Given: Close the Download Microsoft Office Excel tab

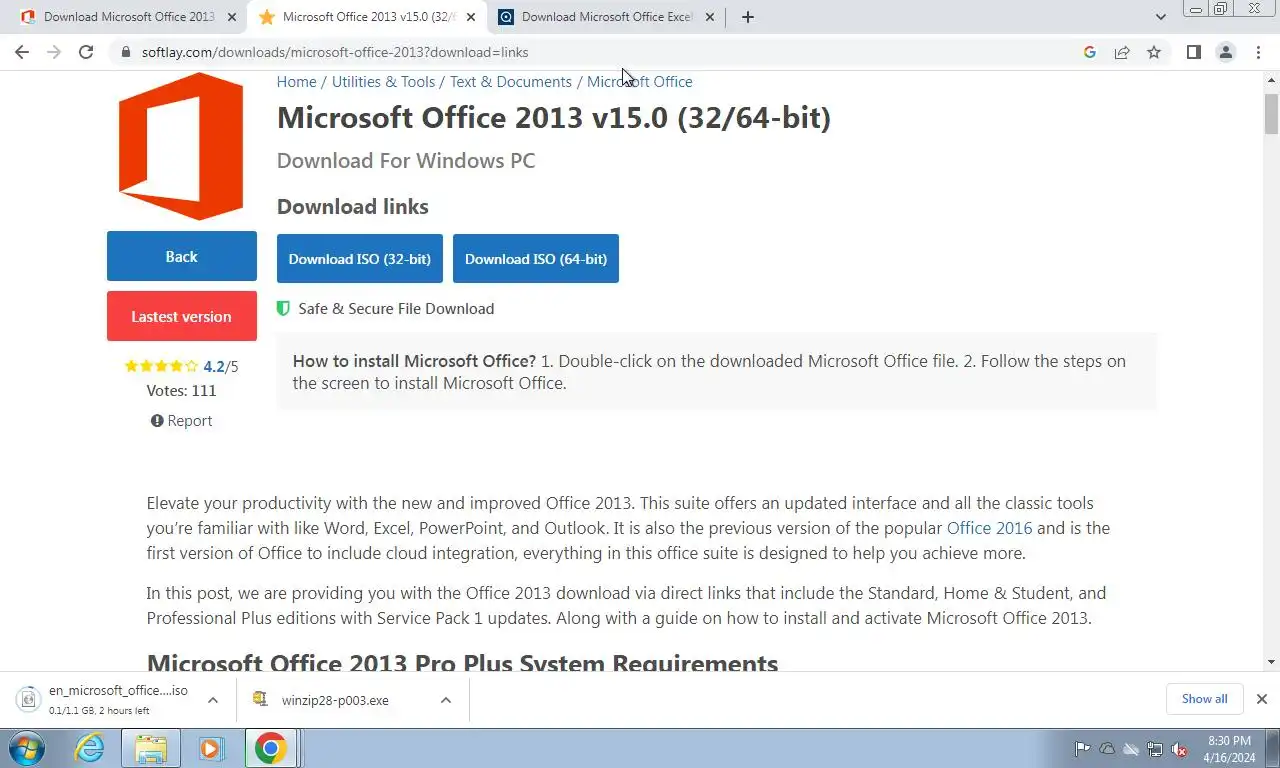Looking at the screenshot, I should point(710,17).
